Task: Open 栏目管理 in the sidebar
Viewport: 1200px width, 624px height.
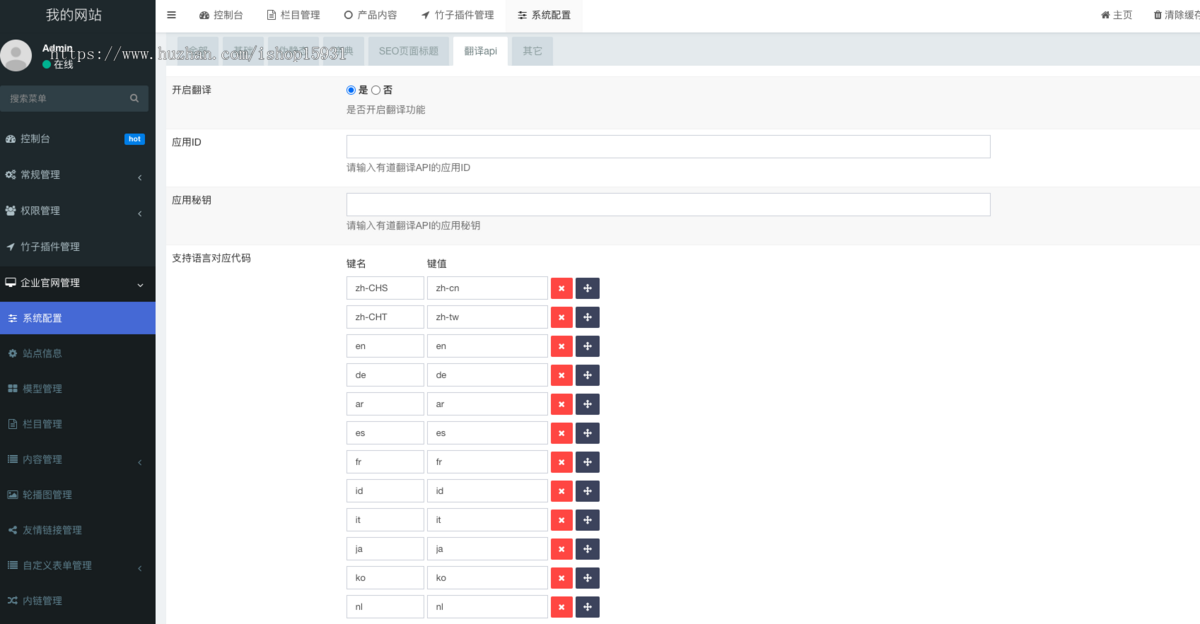Action: 77,424
